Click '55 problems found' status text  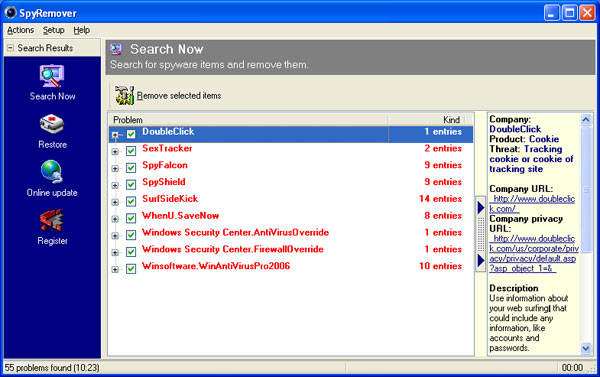52,368
